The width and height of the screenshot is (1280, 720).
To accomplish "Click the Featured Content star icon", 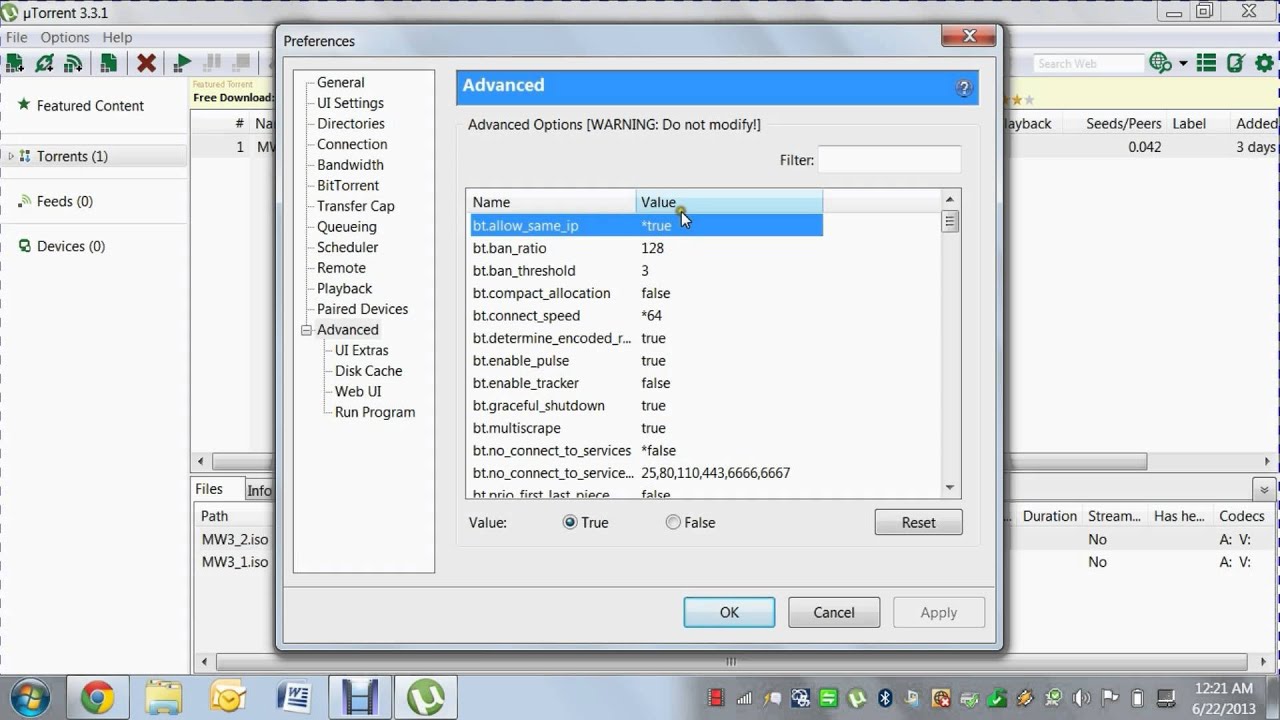I will (23, 105).
